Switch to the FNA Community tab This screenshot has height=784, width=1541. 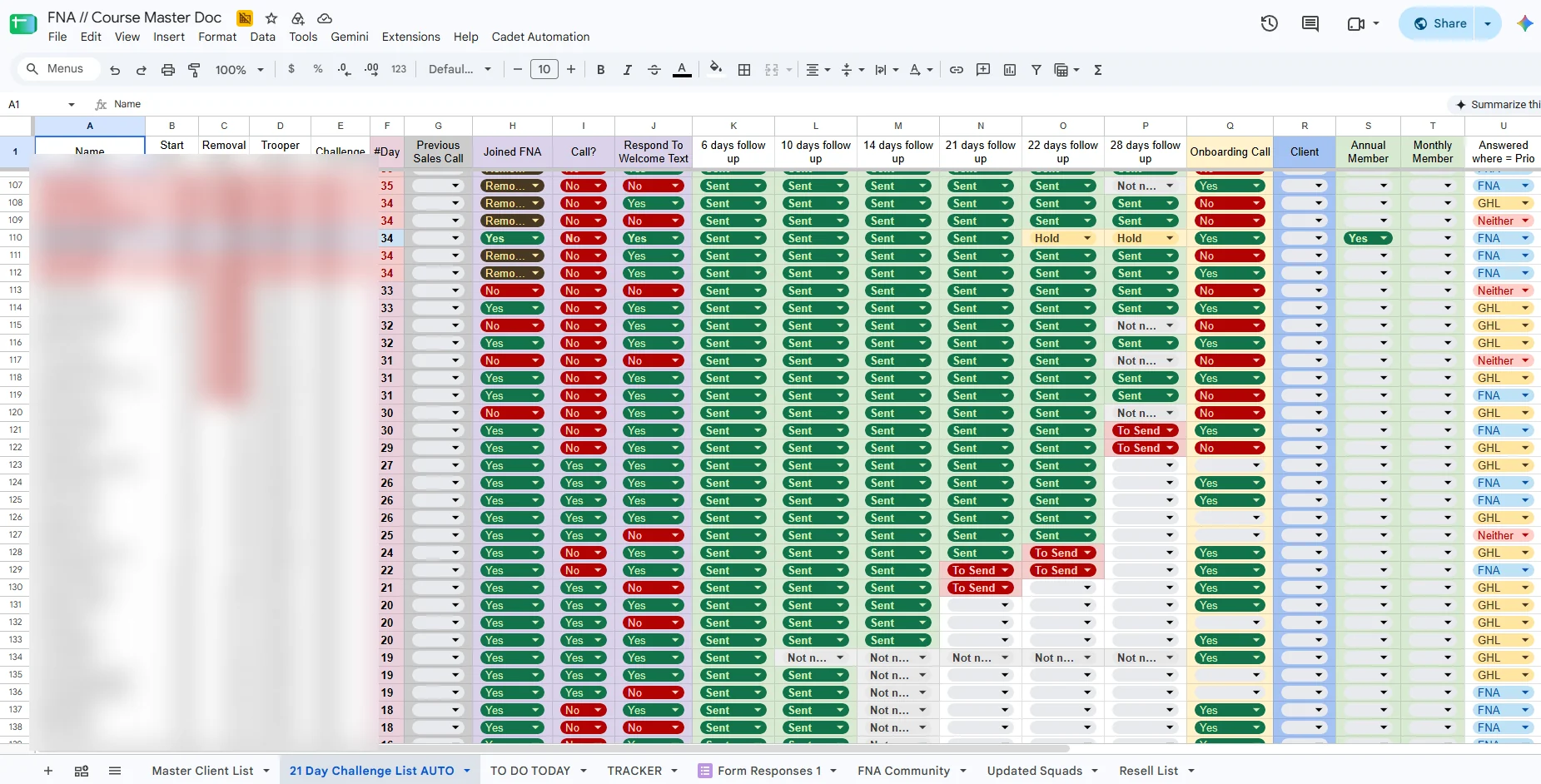click(903, 771)
